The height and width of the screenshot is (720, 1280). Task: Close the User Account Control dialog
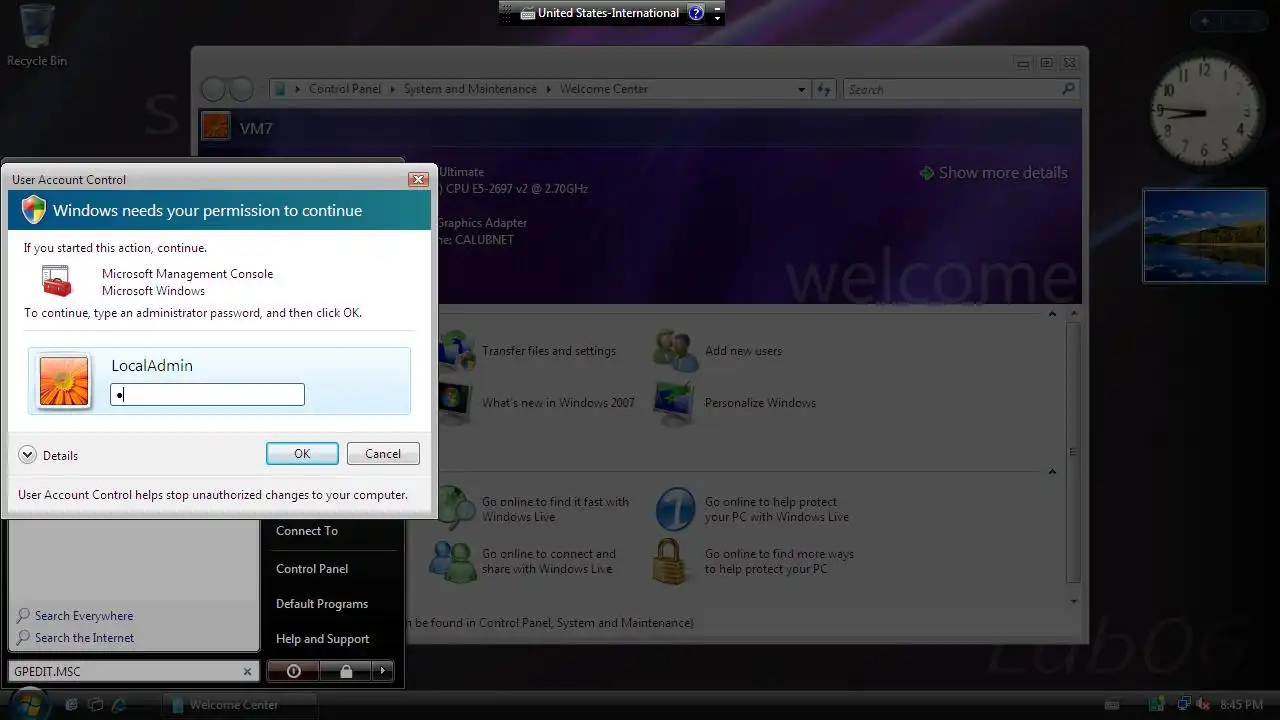tap(419, 180)
